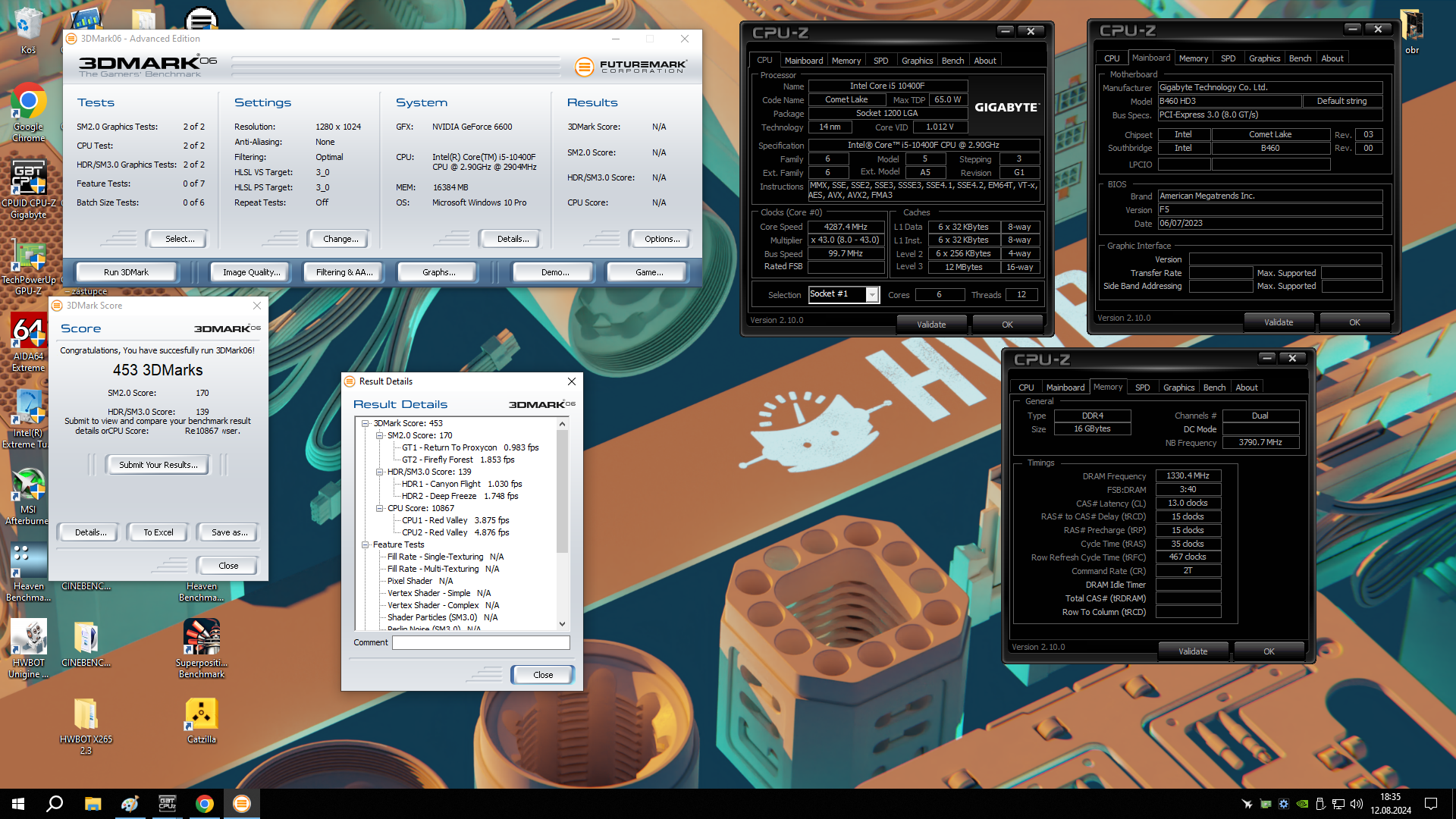The image size is (1456, 819).
Task: Open About tab in Memory CPU-Z window
Action: (x=1246, y=388)
